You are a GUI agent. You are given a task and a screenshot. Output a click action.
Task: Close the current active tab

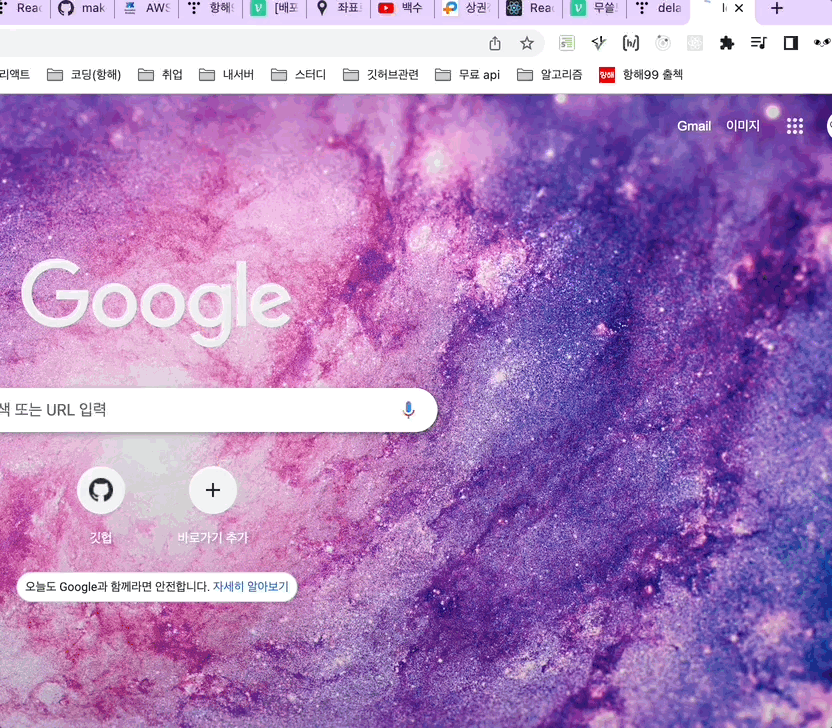(x=739, y=8)
